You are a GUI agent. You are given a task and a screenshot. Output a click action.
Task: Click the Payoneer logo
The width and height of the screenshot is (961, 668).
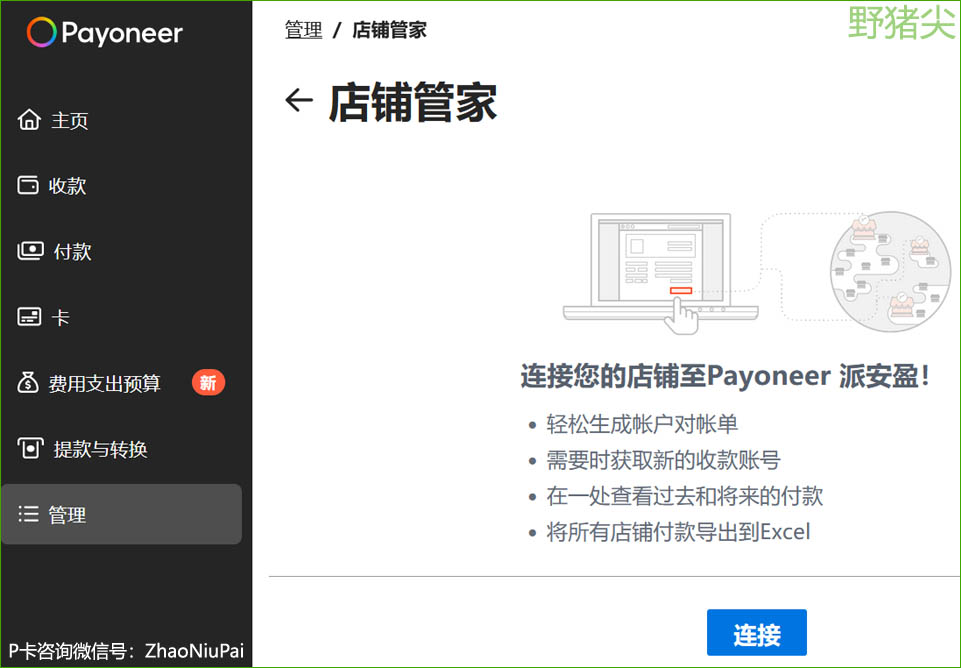104,32
